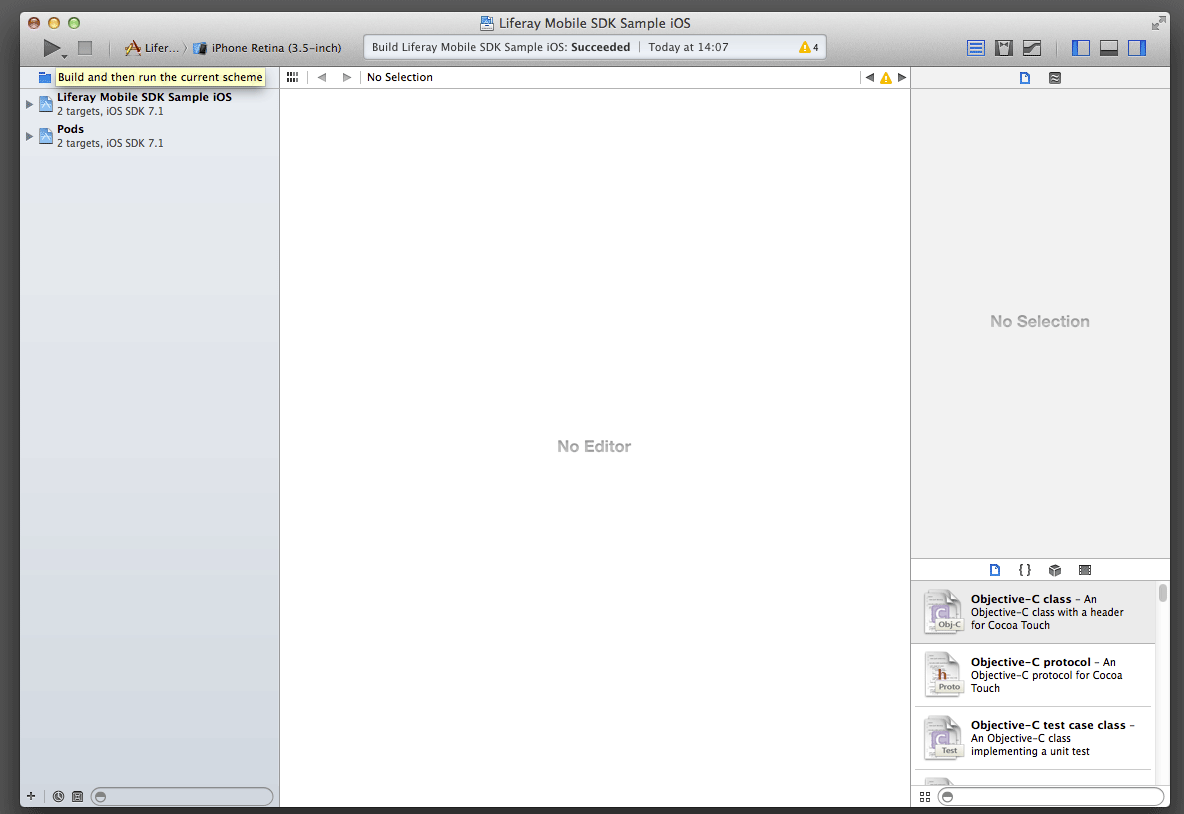This screenshot has width=1184, height=814.
Task: Switch to Standard editor view
Action: (976, 48)
